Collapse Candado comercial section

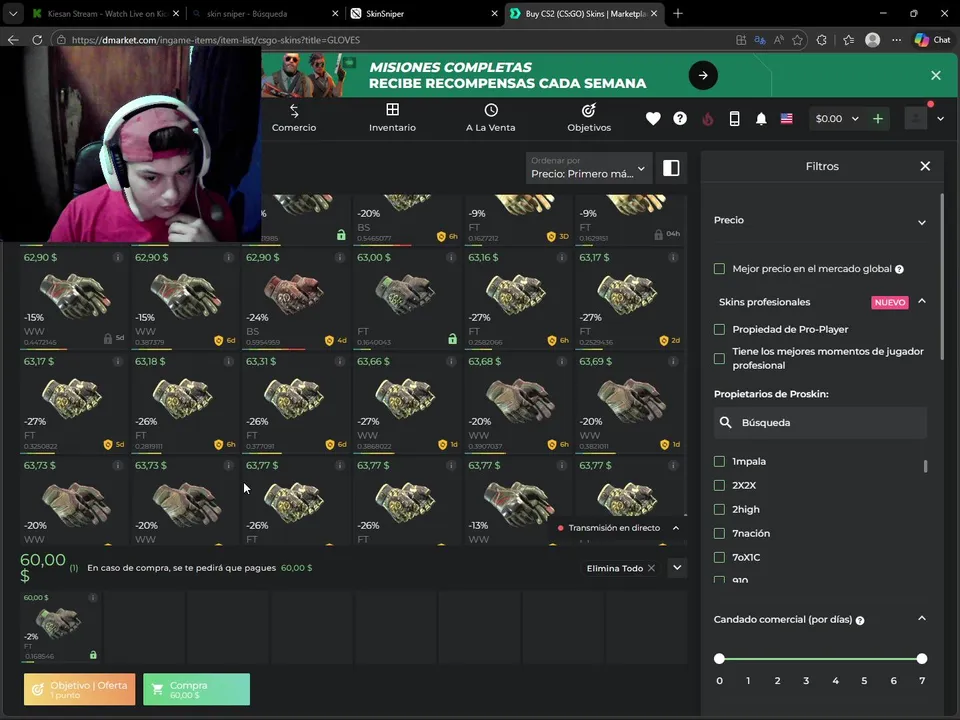click(x=921, y=618)
